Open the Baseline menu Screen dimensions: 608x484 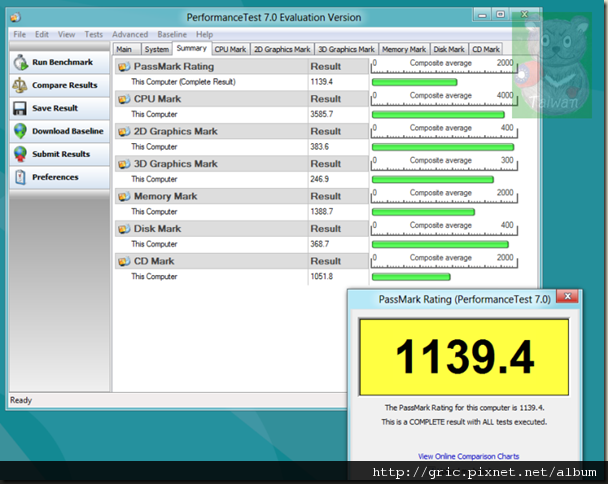point(172,35)
